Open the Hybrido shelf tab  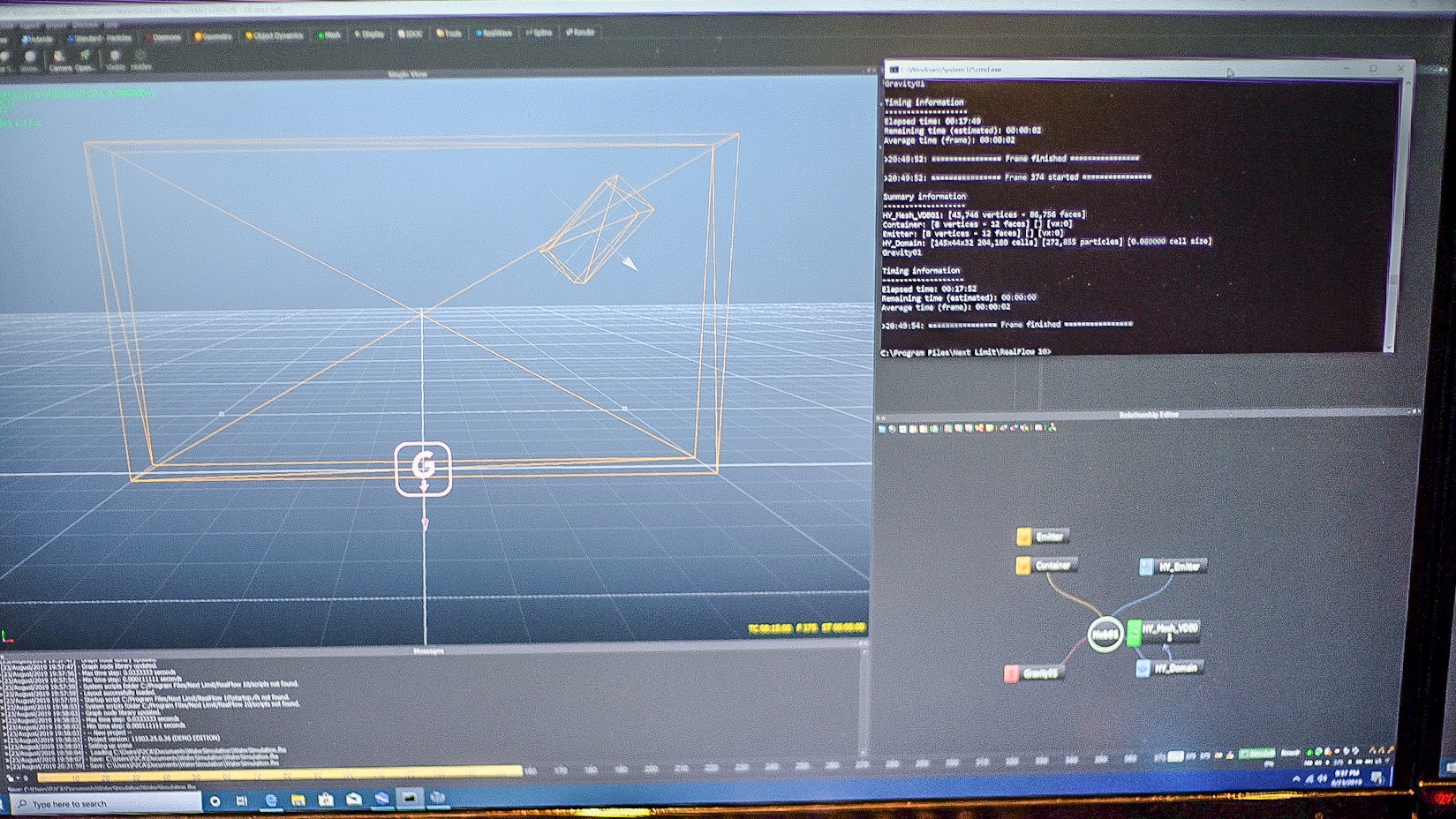(x=37, y=39)
